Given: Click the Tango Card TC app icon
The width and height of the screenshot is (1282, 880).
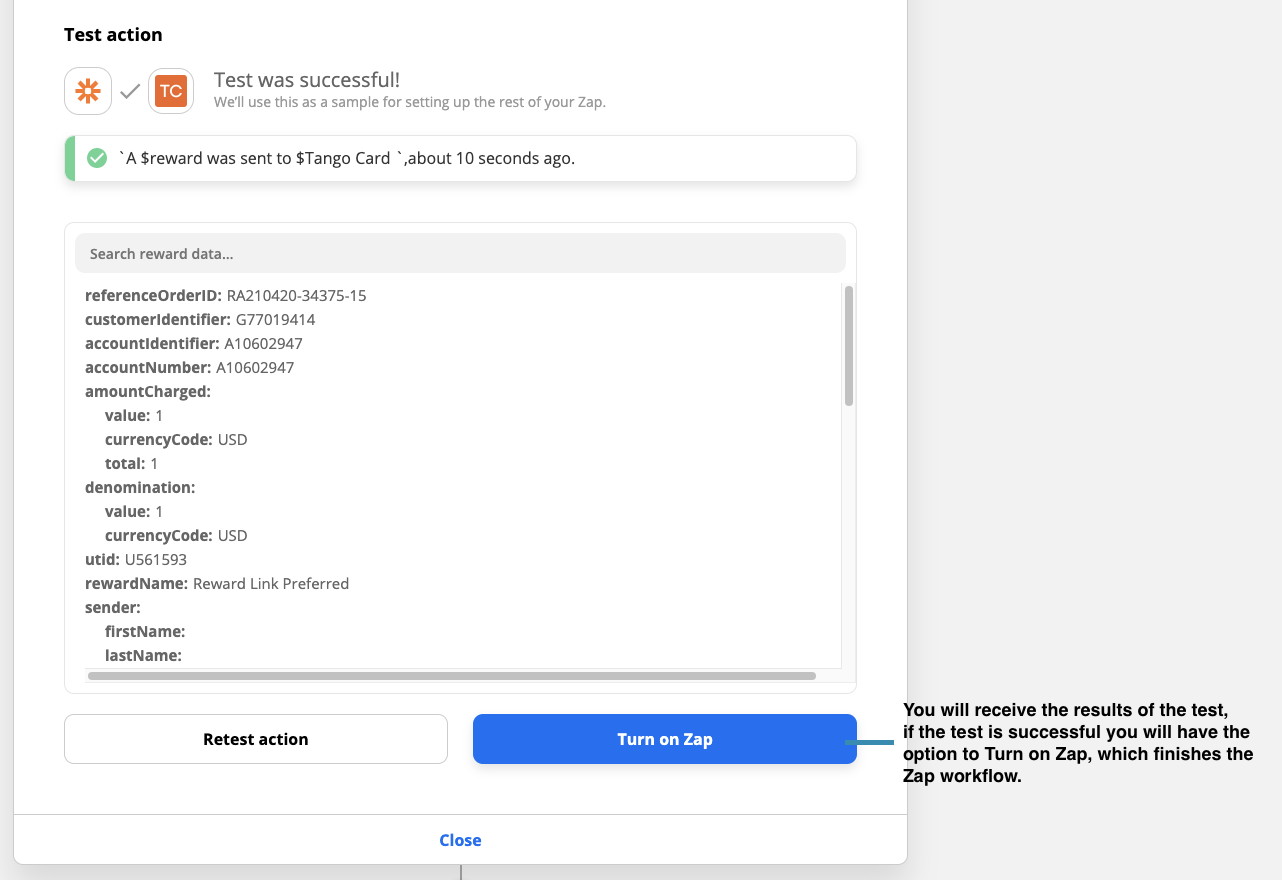Looking at the screenshot, I should 170,90.
